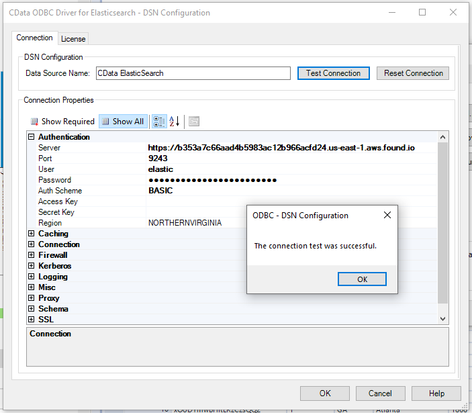Click the Property Pages toolbar icon
The height and width of the screenshot is (413, 472).
194,121
